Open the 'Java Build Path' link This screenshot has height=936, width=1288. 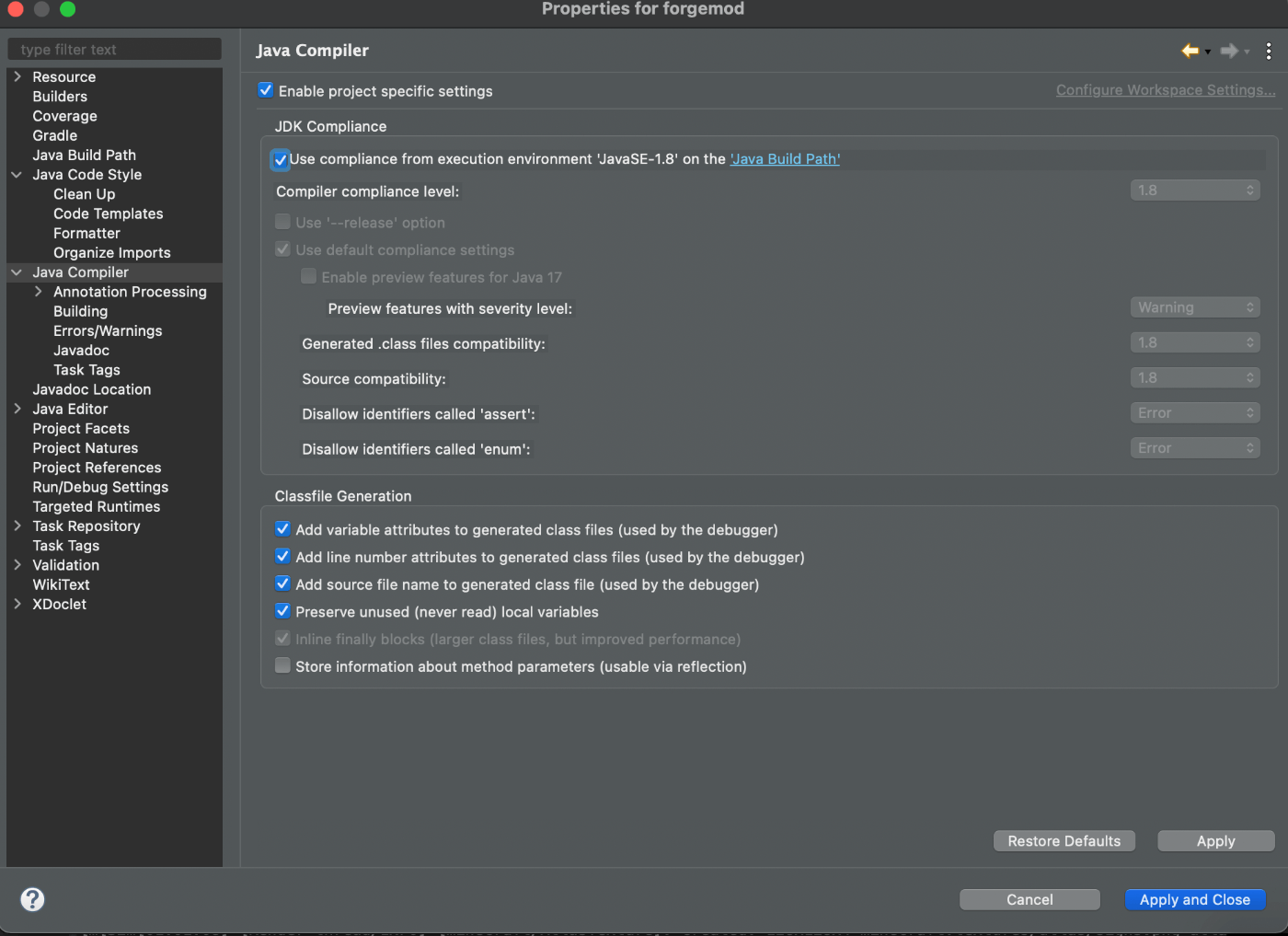784,158
